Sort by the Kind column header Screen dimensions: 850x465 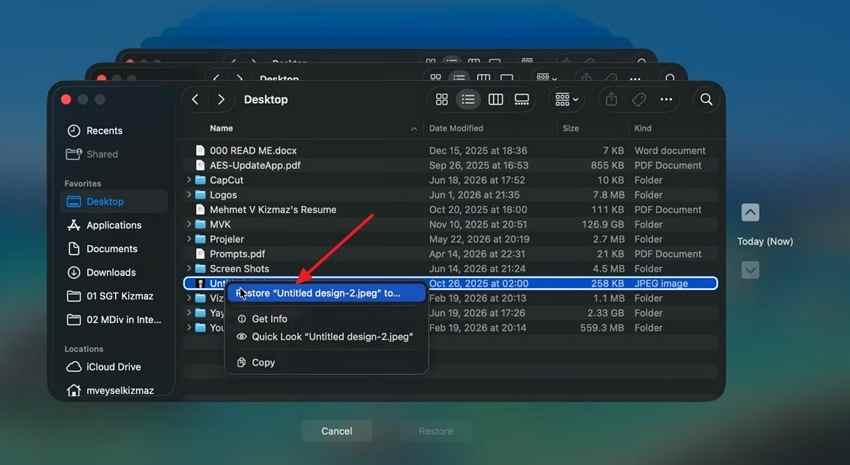(642, 128)
